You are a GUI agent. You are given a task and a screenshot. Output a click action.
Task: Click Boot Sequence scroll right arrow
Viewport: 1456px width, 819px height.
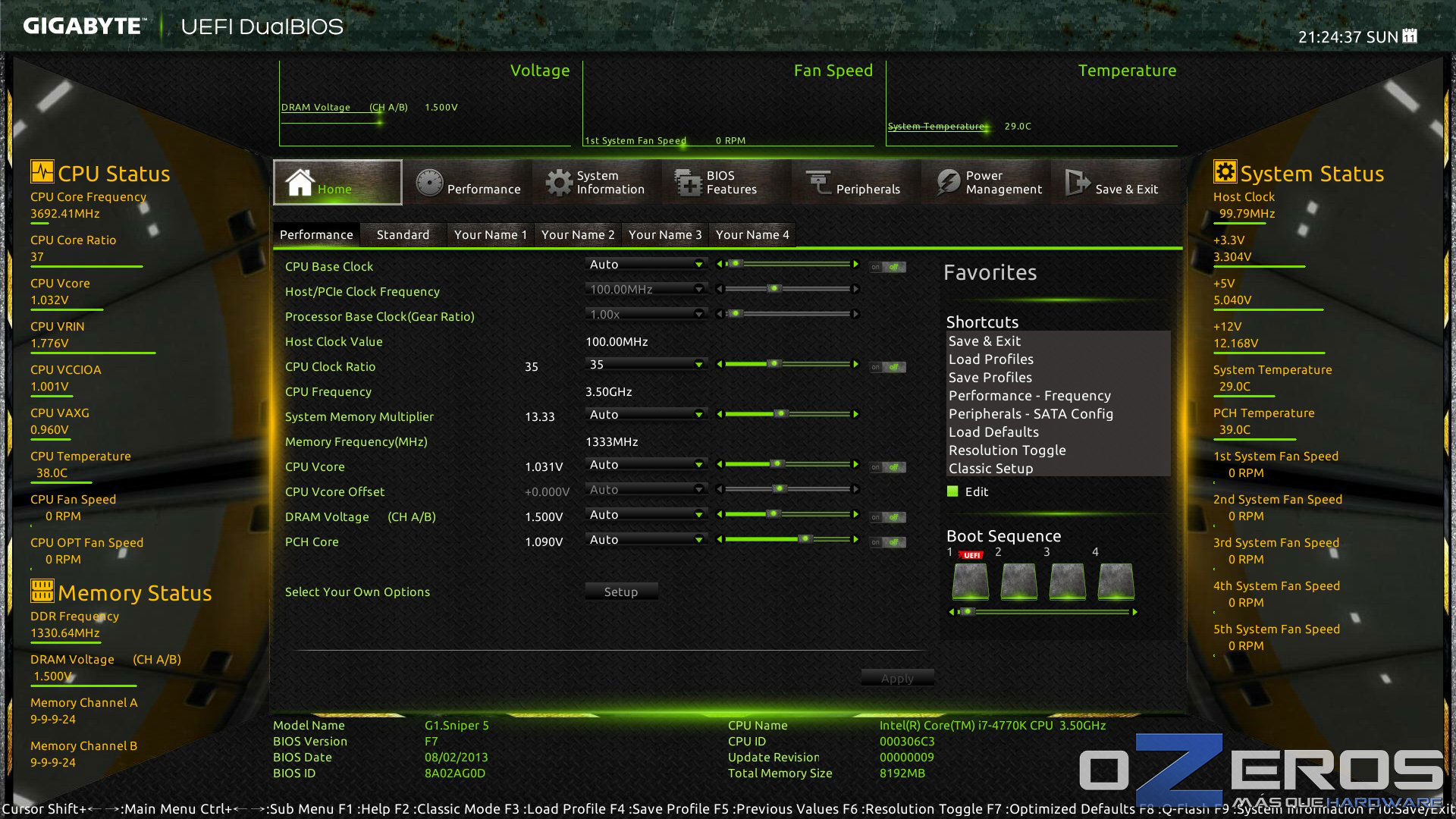(1135, 612)
